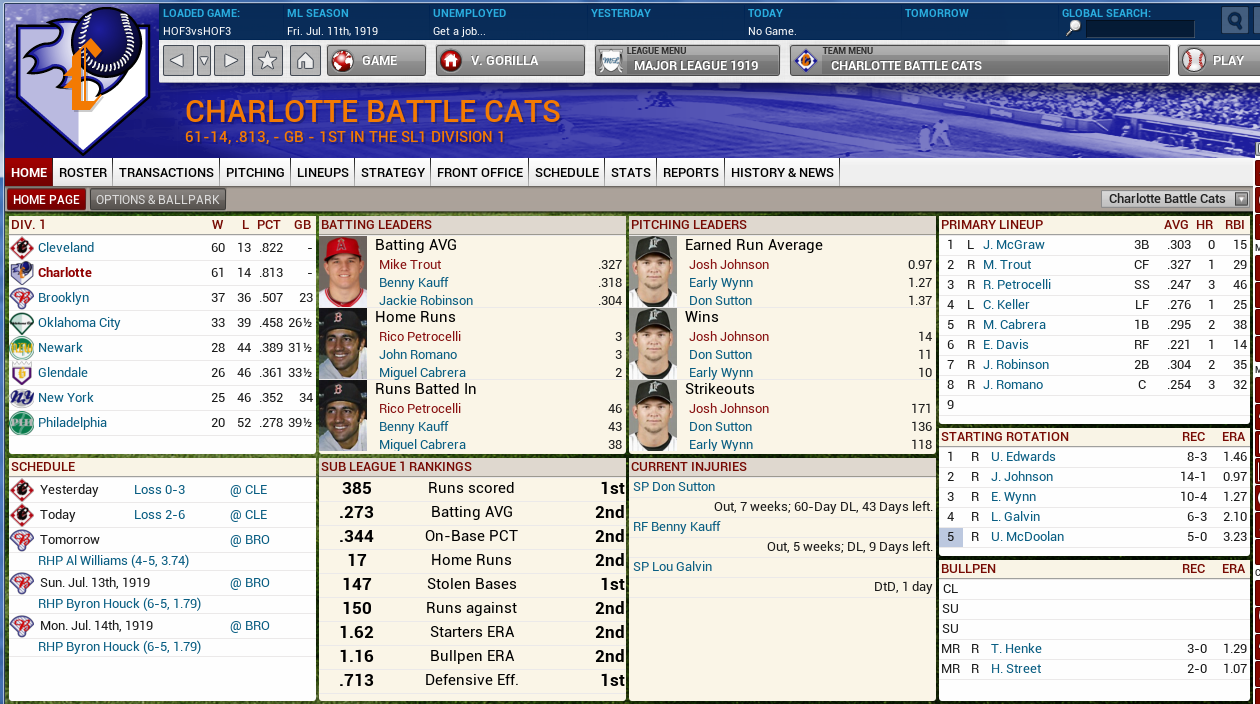Select the Options & Ballpark subtab

pyautogui.click(x=157, y=199)
